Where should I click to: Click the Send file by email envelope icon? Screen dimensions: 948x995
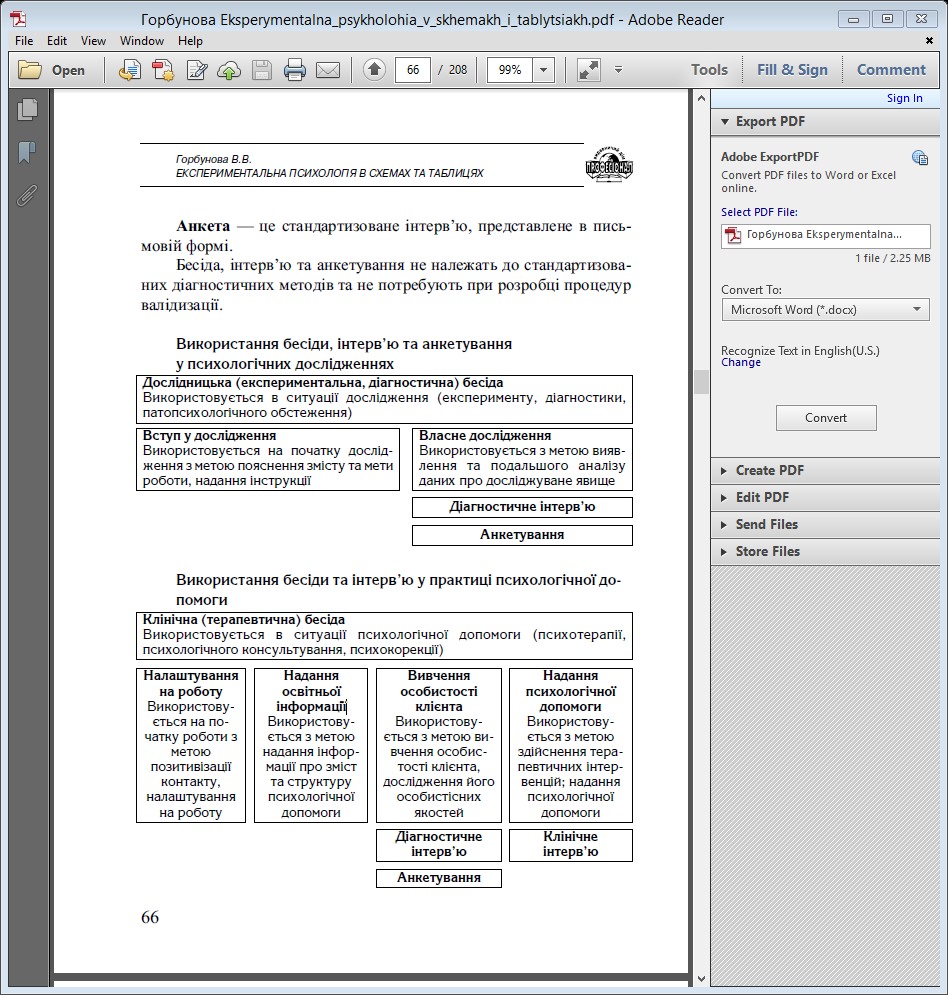(328, 70)
